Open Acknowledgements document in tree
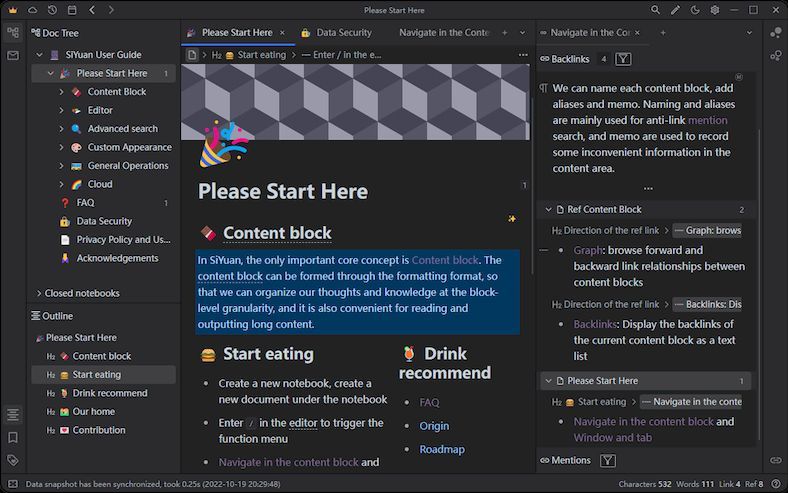The width and height of the screenshot is (788, 493). click(x=104, y=258)
